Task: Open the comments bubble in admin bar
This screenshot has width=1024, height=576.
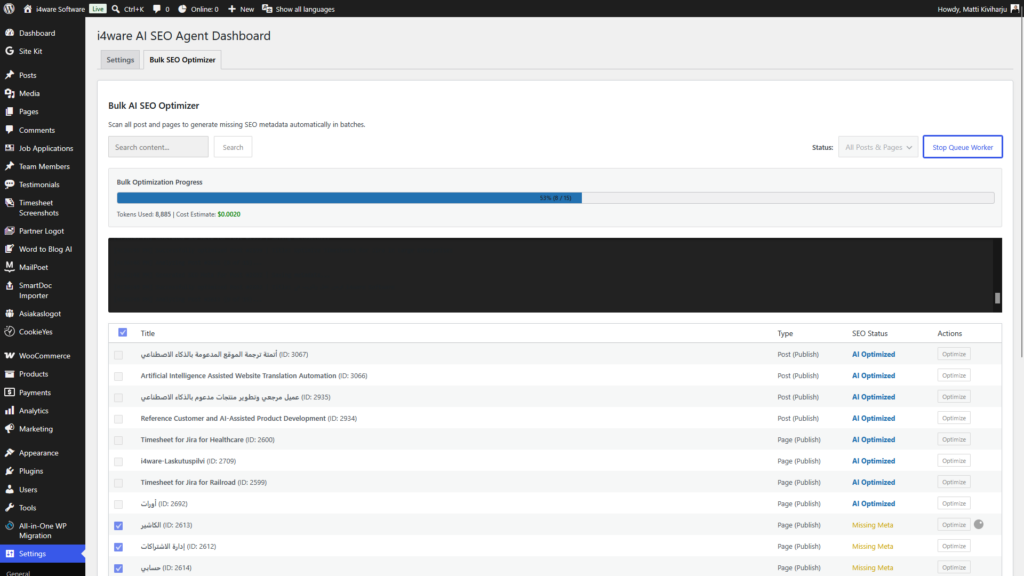Action: (161, 9)
